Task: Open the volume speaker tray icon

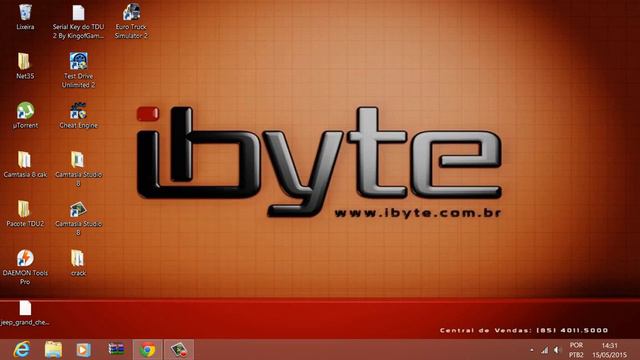Action: [x=557, y=350]
